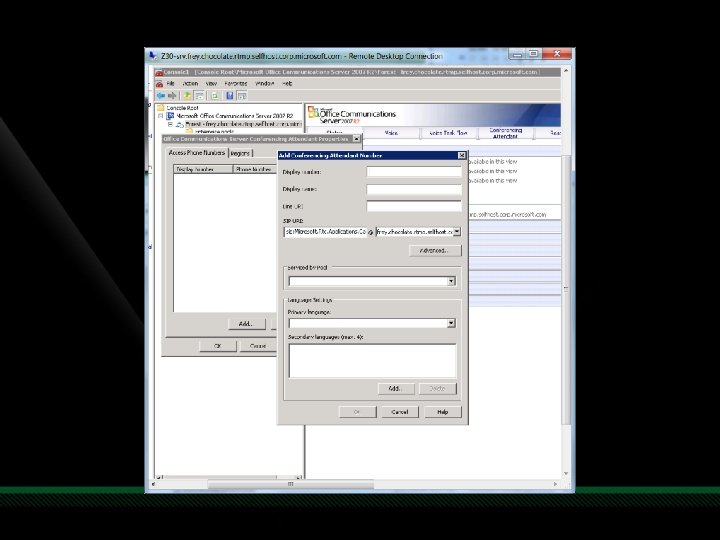This screenshot has height=540, width=720.
Task: Click the Office Communications Server logo
Action: point(352,114)
